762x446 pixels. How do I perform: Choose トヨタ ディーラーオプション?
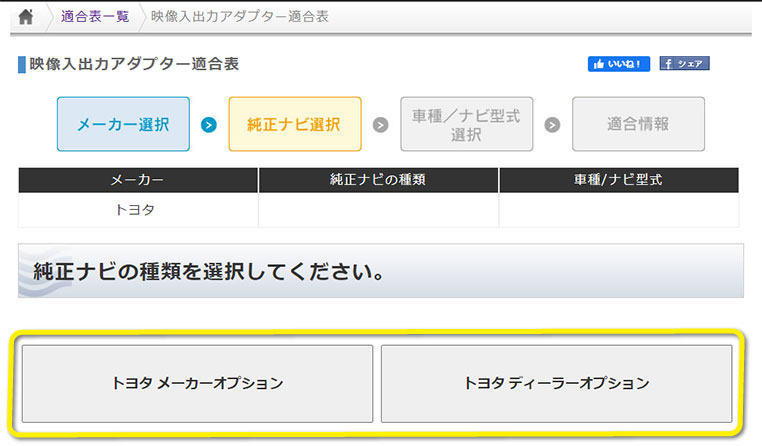[x=556, y=384]
